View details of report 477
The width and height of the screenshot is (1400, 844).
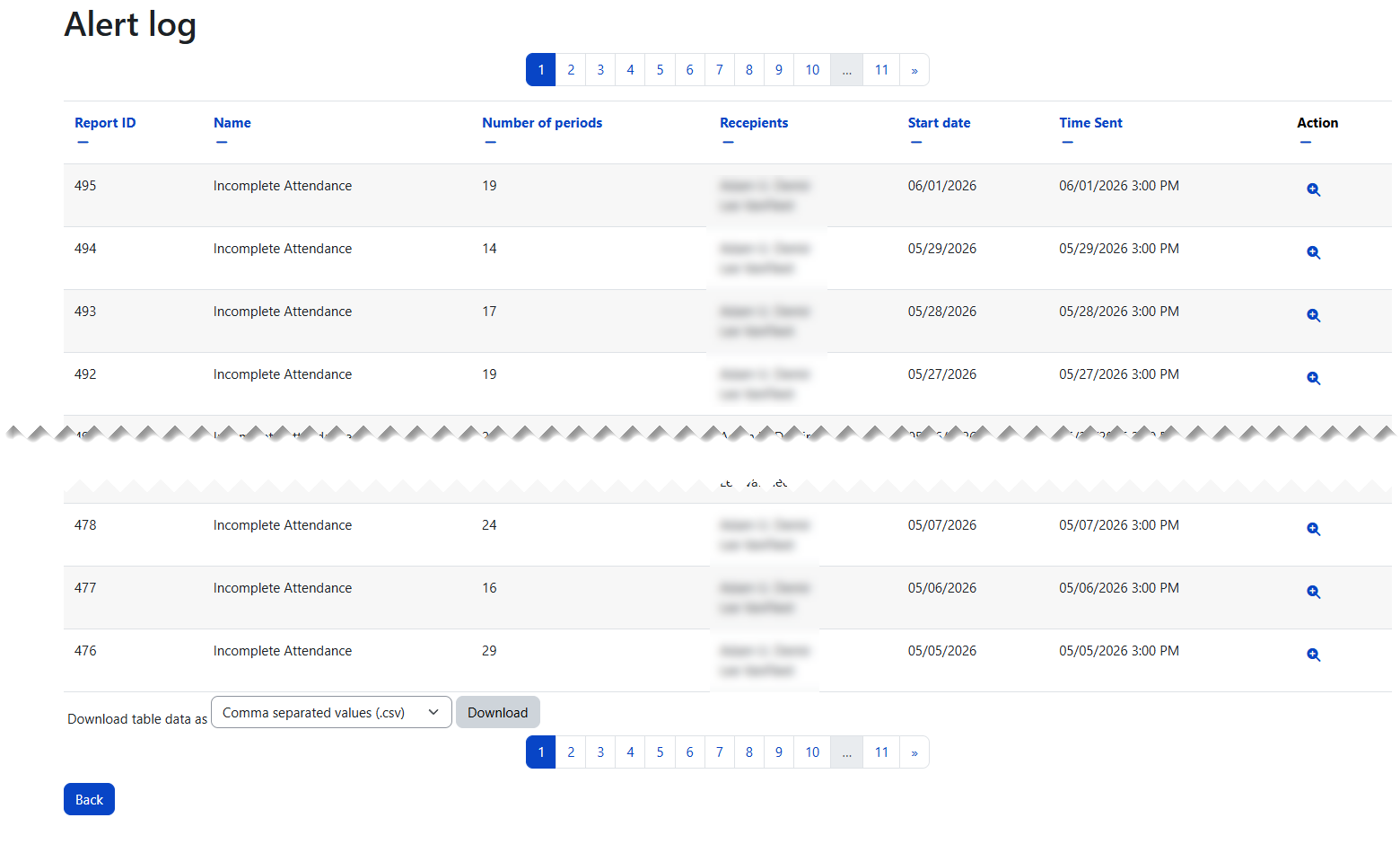(x=1313, y=592)
